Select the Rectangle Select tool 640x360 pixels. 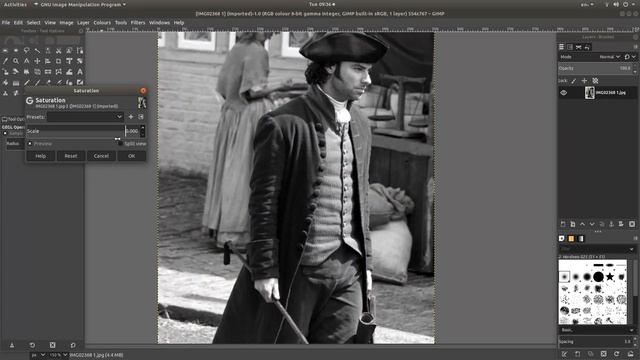click(x=5, y=50)
